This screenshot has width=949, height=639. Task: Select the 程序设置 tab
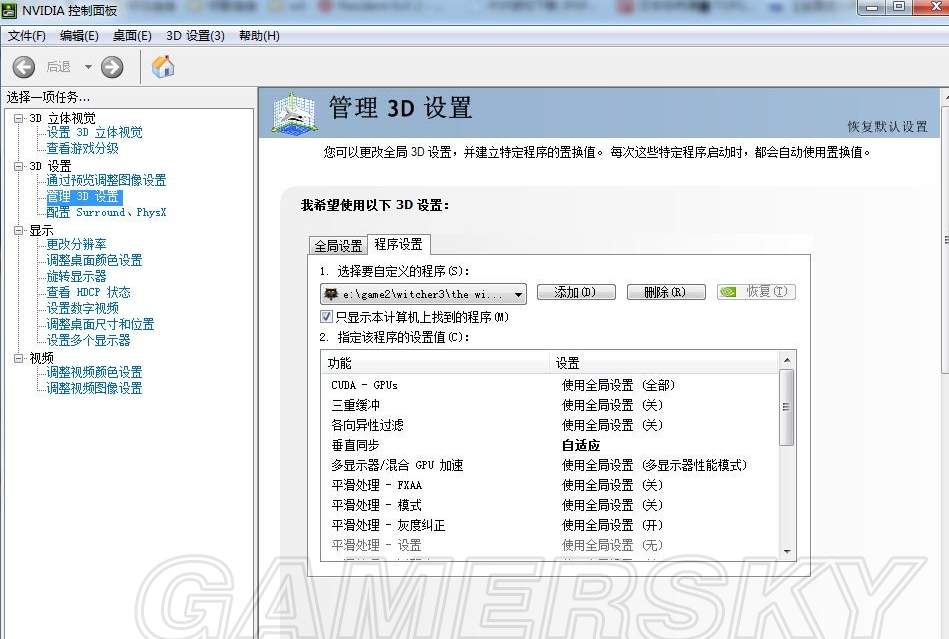(x=399, y=244)
